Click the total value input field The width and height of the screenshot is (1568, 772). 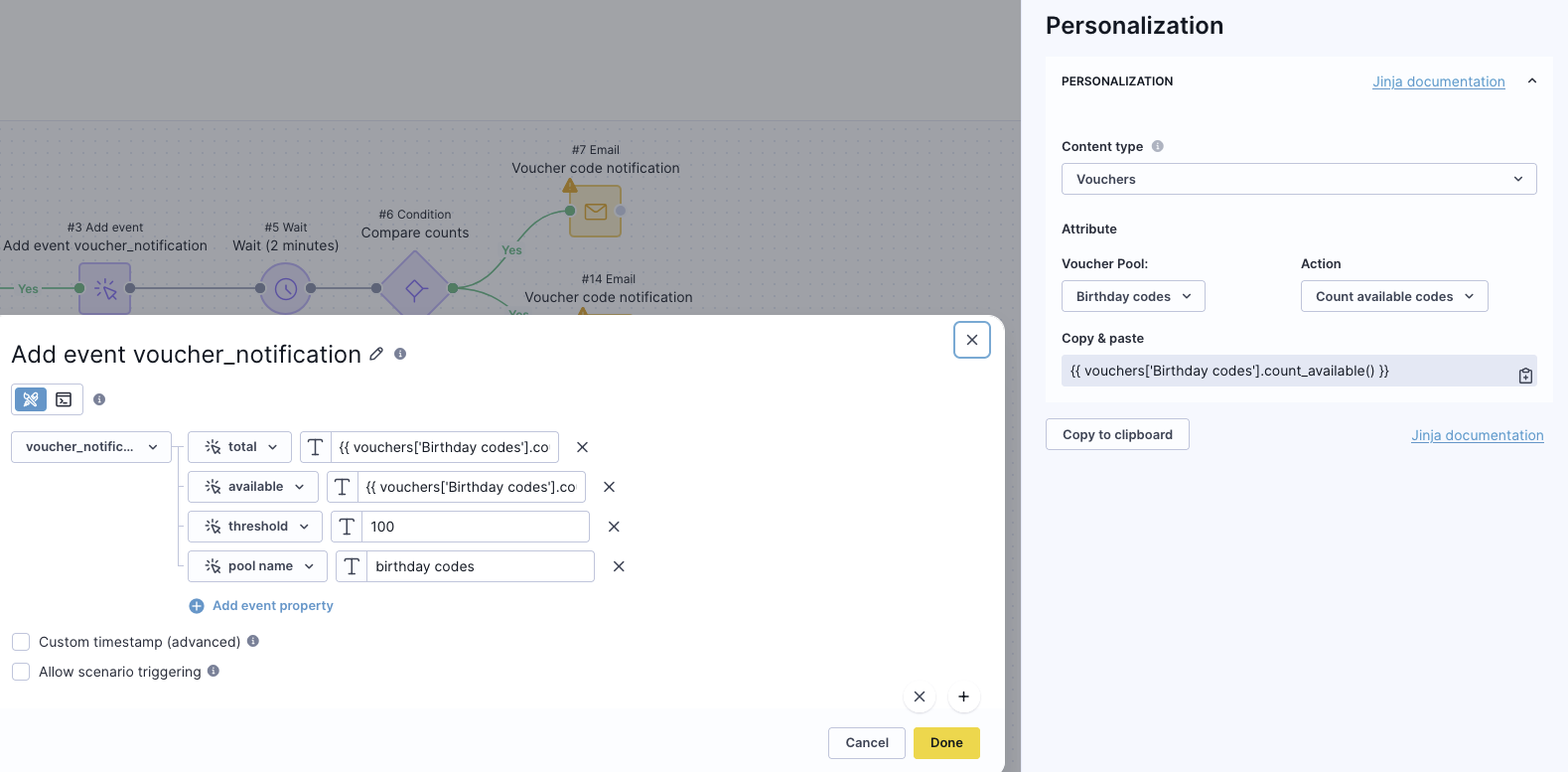(x=444, y=447)
